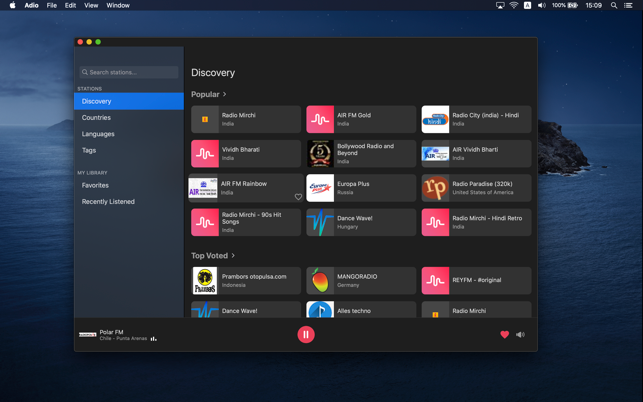Expand the Popular section chevron

[224, 94]
